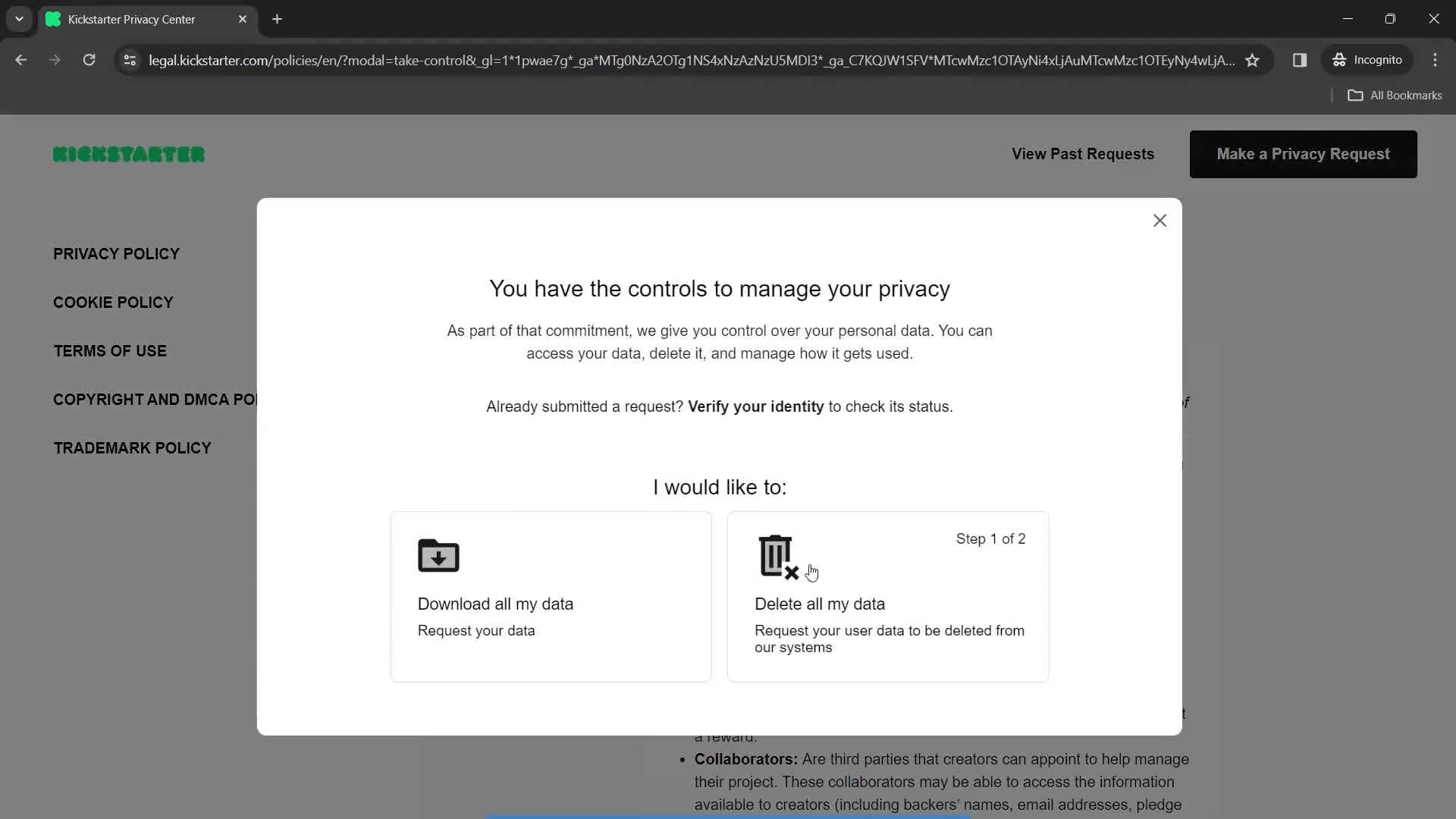This screenshot has height=819, width=1456.
Task: Choose Delete all my data heading
Action: point(819,604)
